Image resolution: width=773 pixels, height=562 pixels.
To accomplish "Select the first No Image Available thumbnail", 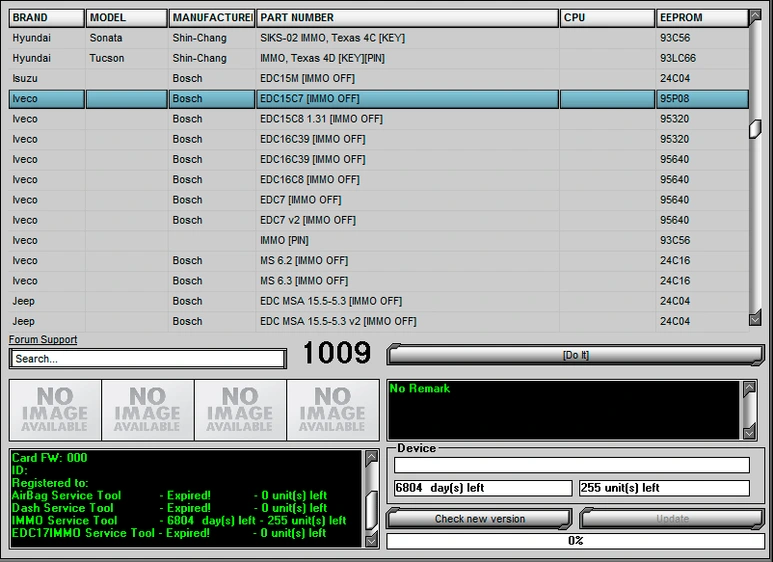I will point(55,410).
